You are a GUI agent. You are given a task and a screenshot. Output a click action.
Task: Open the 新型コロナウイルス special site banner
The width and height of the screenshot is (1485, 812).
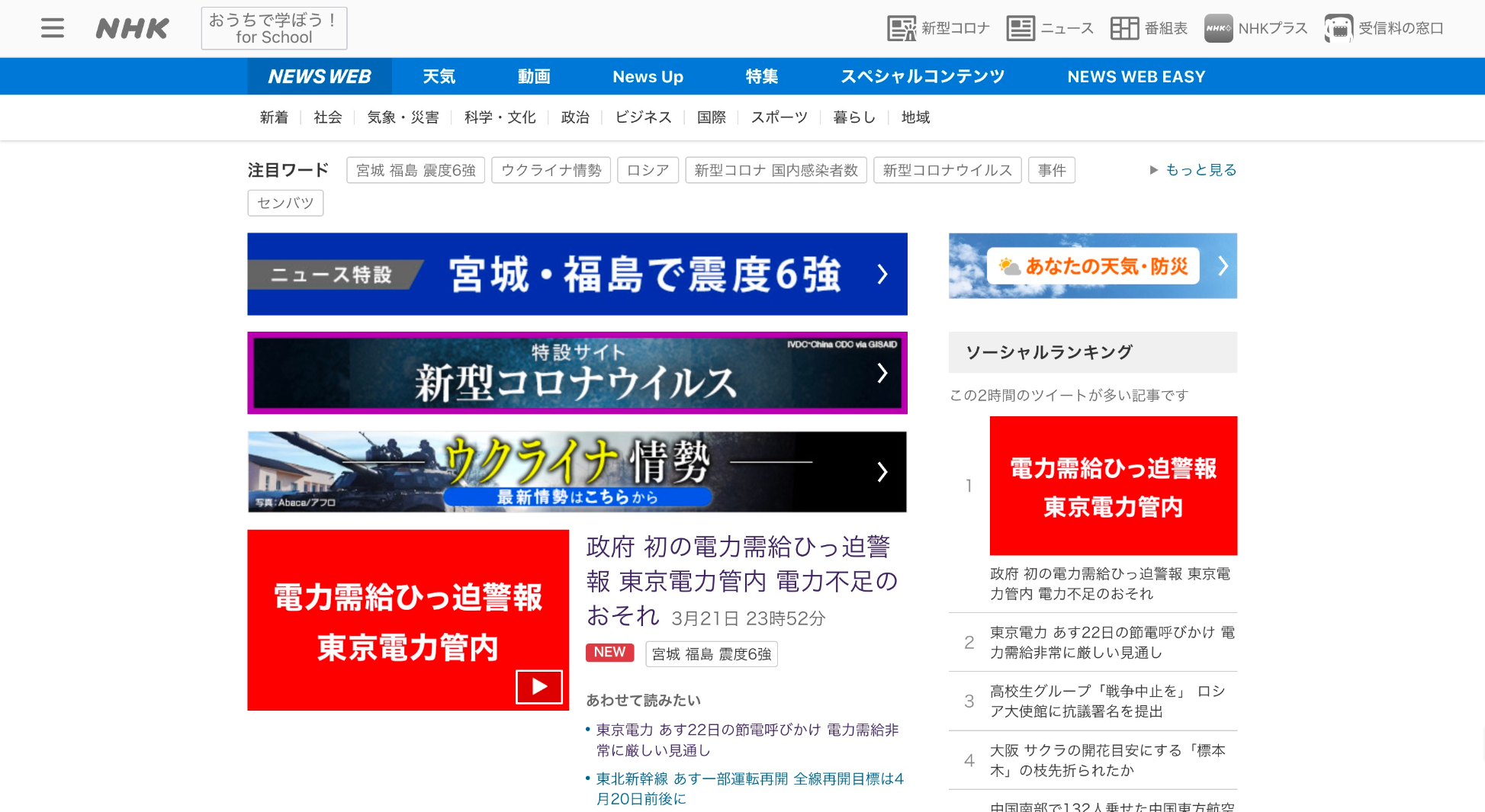pyautogui.click(x=577, y=373)
